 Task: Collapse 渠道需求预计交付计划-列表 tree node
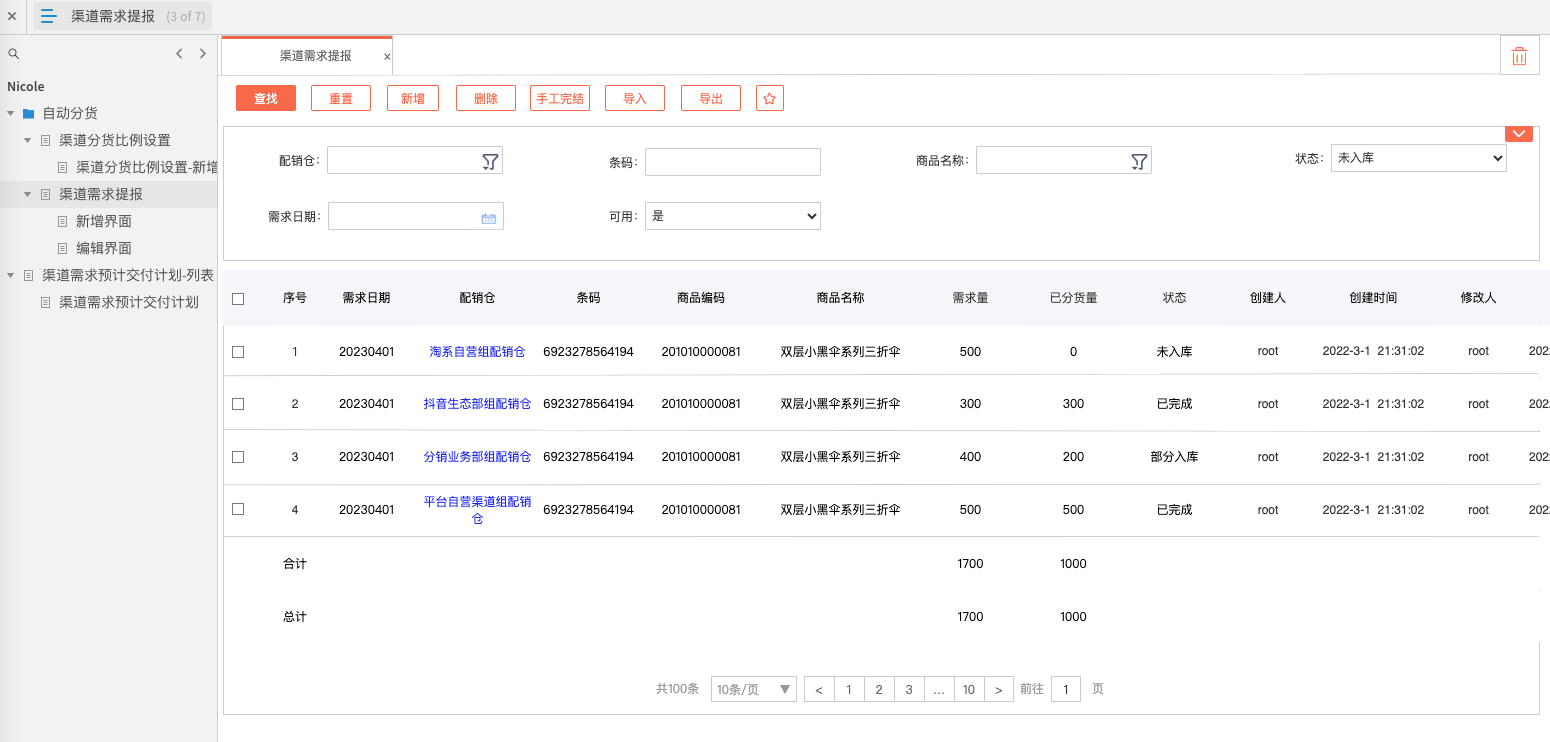pyautogui.click(x=10, y=276)
